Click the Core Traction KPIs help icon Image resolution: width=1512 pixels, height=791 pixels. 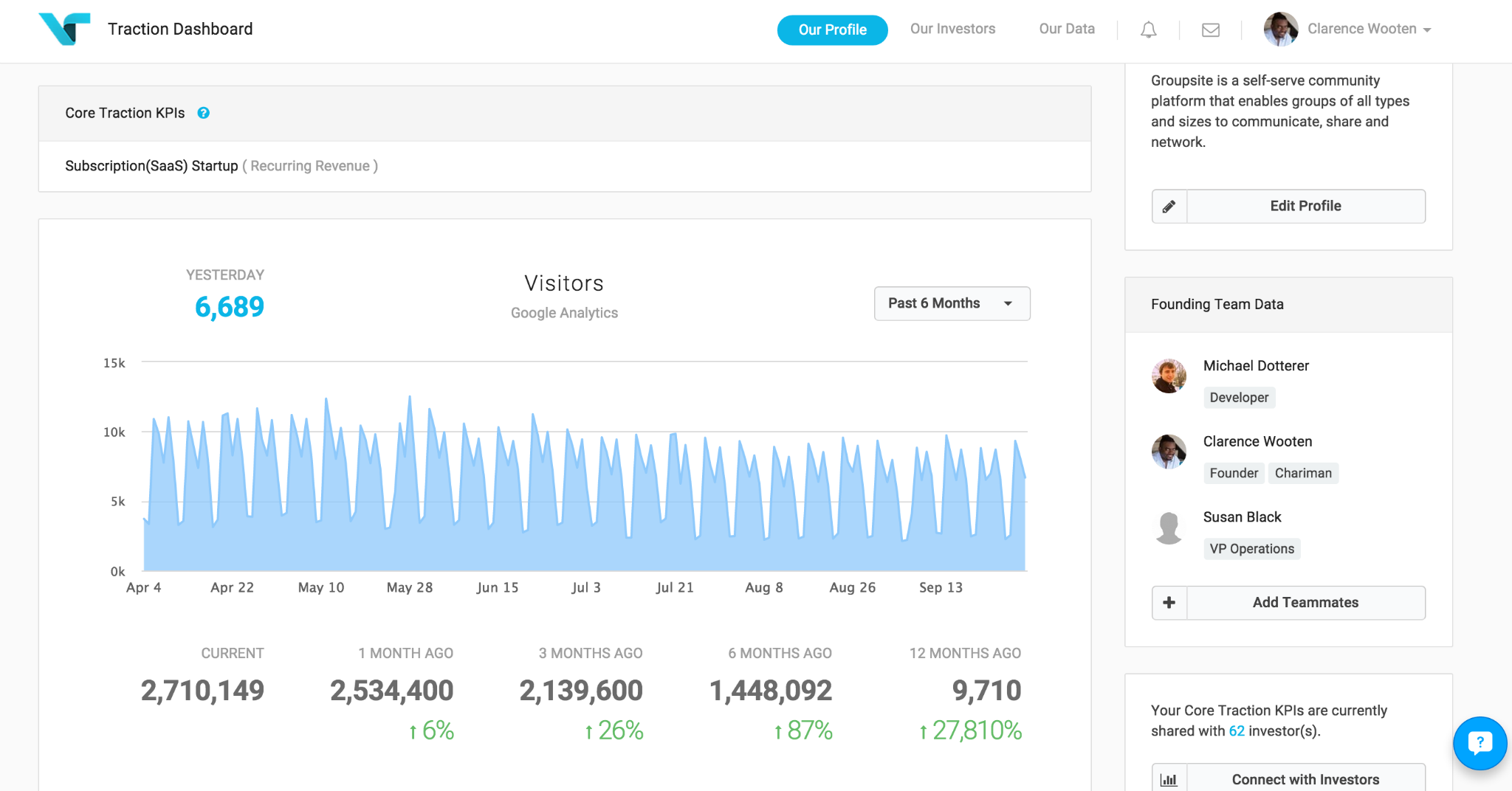coord(203,113)
